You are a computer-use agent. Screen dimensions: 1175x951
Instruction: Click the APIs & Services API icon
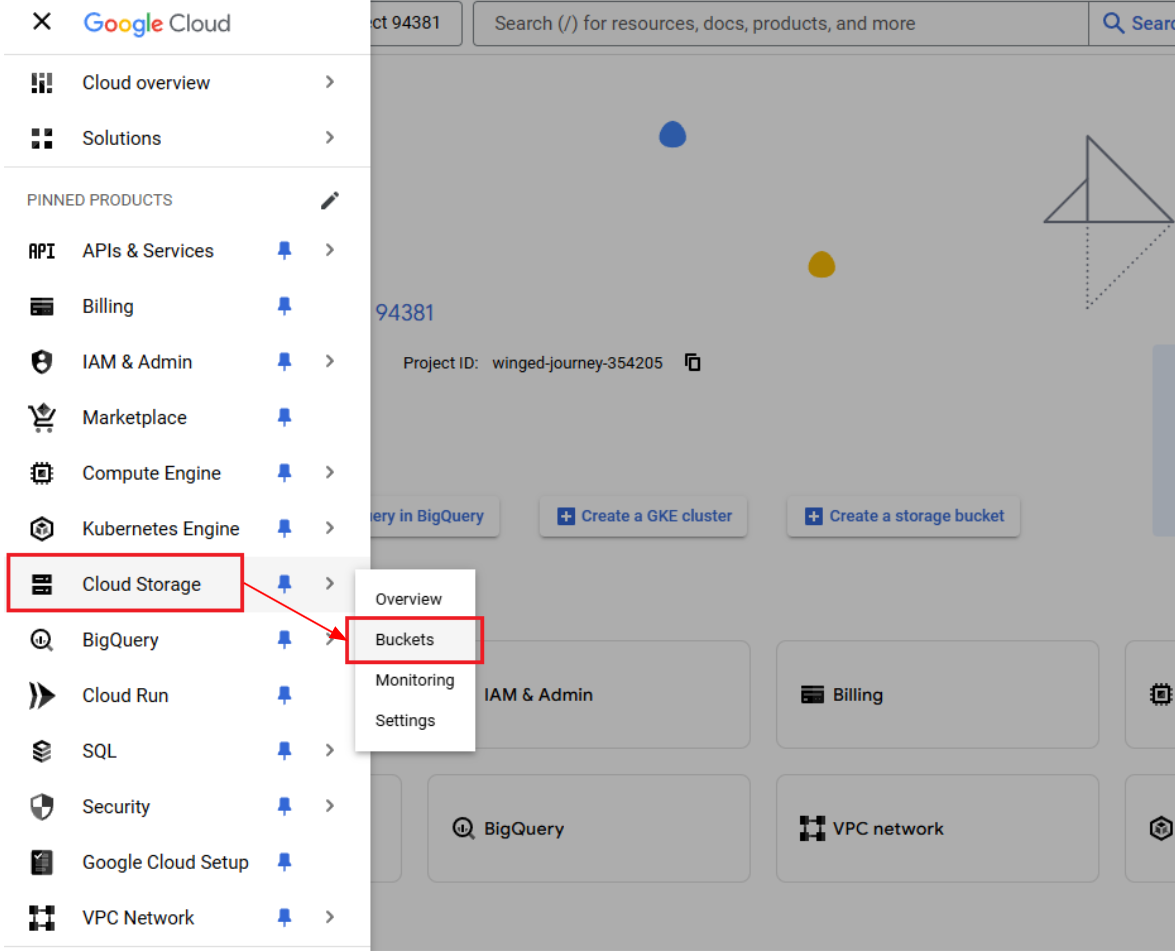[x=42, y=250]
